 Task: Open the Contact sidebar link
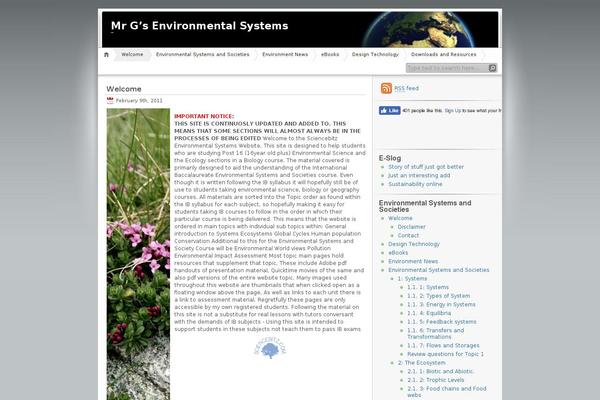(408, 235)
